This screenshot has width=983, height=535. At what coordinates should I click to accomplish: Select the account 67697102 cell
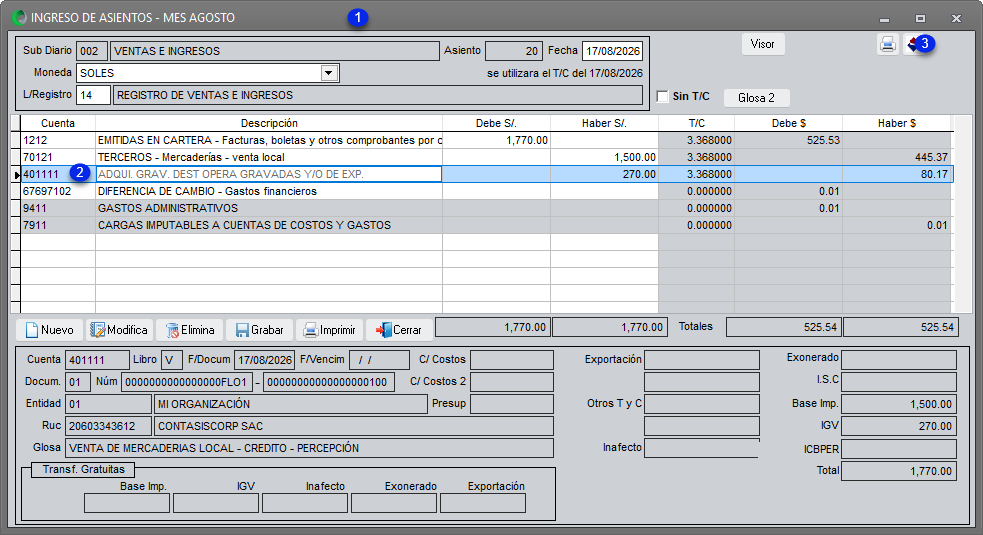click(x=58, y=191)
